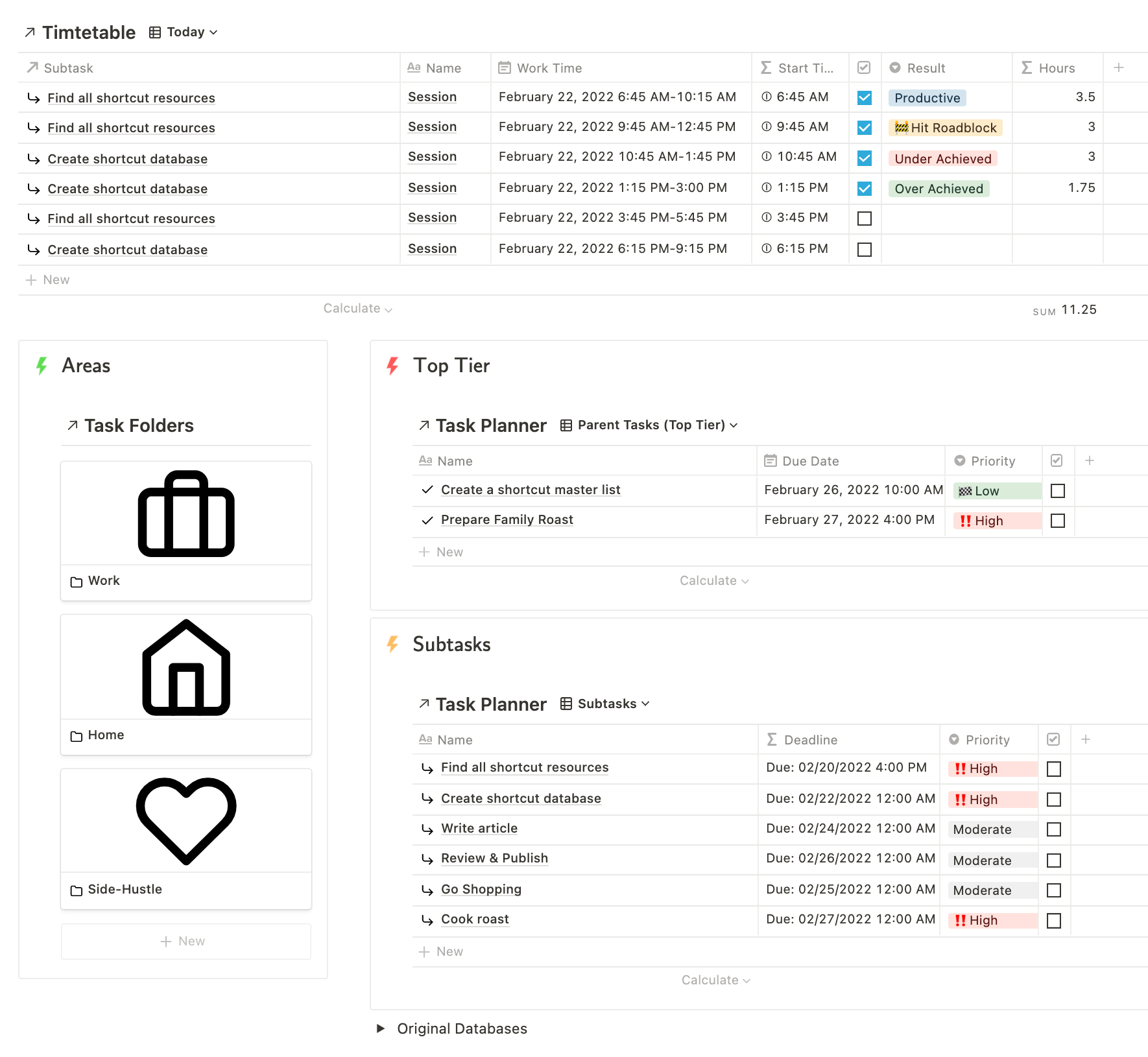Open Task Planner via its arrow icon

click(x=424, y=425)
